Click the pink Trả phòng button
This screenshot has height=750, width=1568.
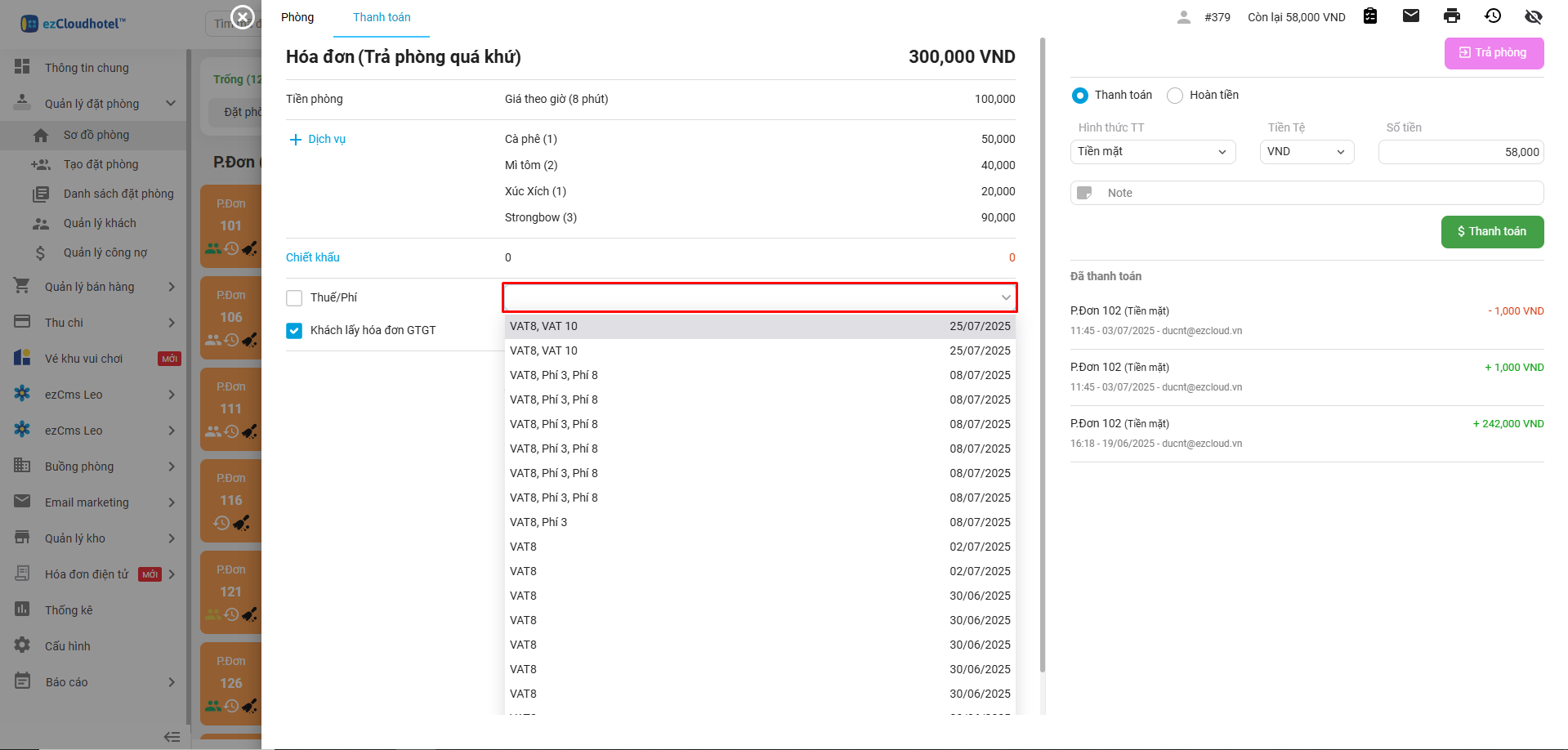[1494, 53]
